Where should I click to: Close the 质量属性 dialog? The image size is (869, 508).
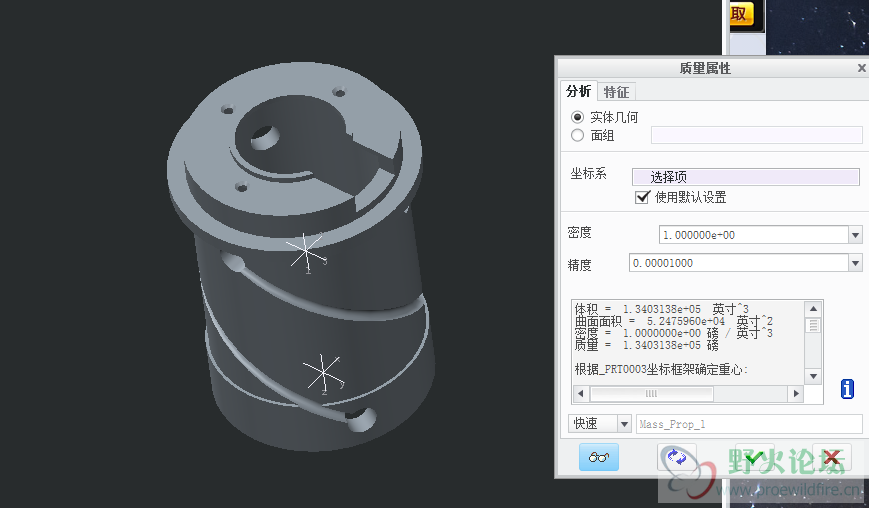tap(861, 68)
